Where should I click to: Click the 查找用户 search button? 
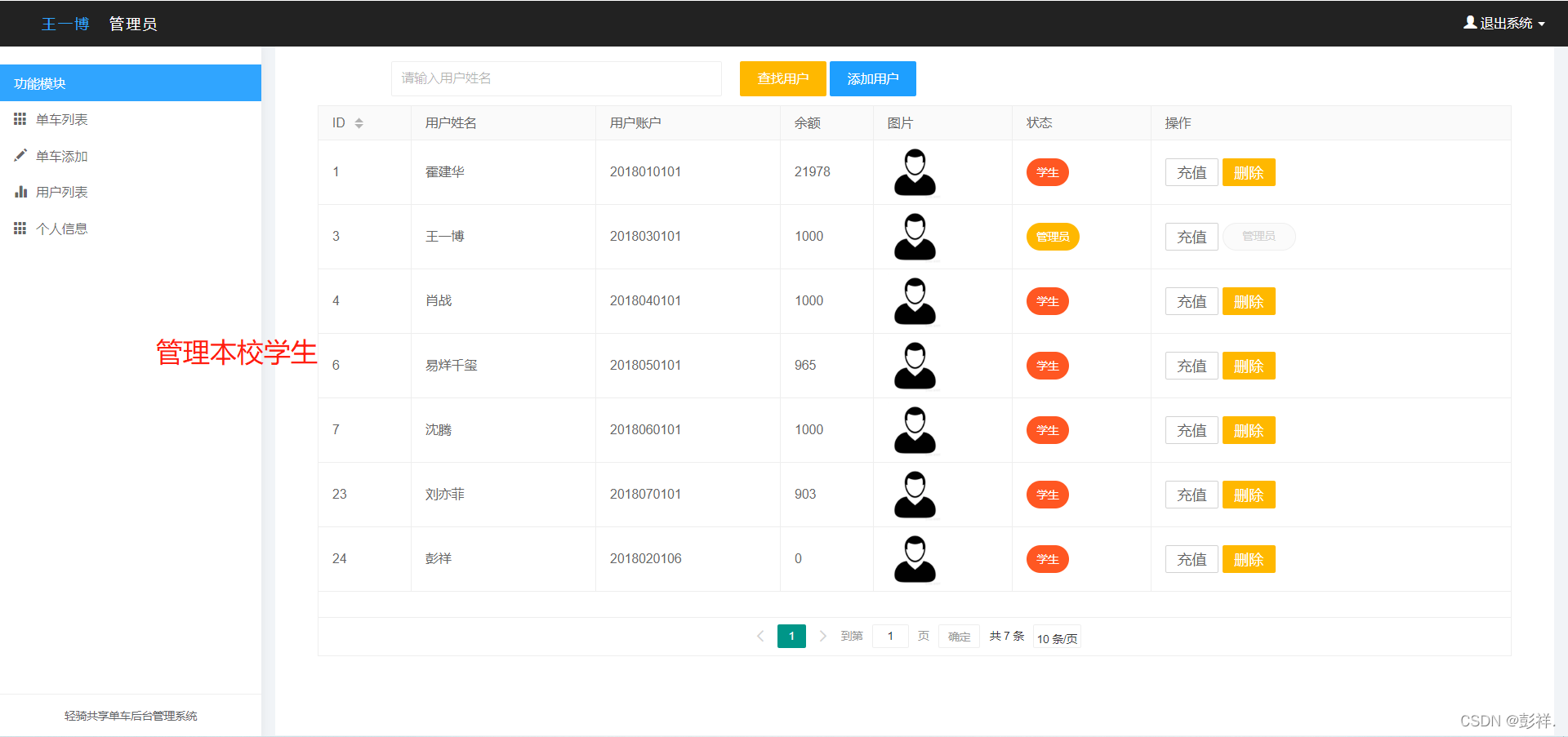[x=782, y=78]
